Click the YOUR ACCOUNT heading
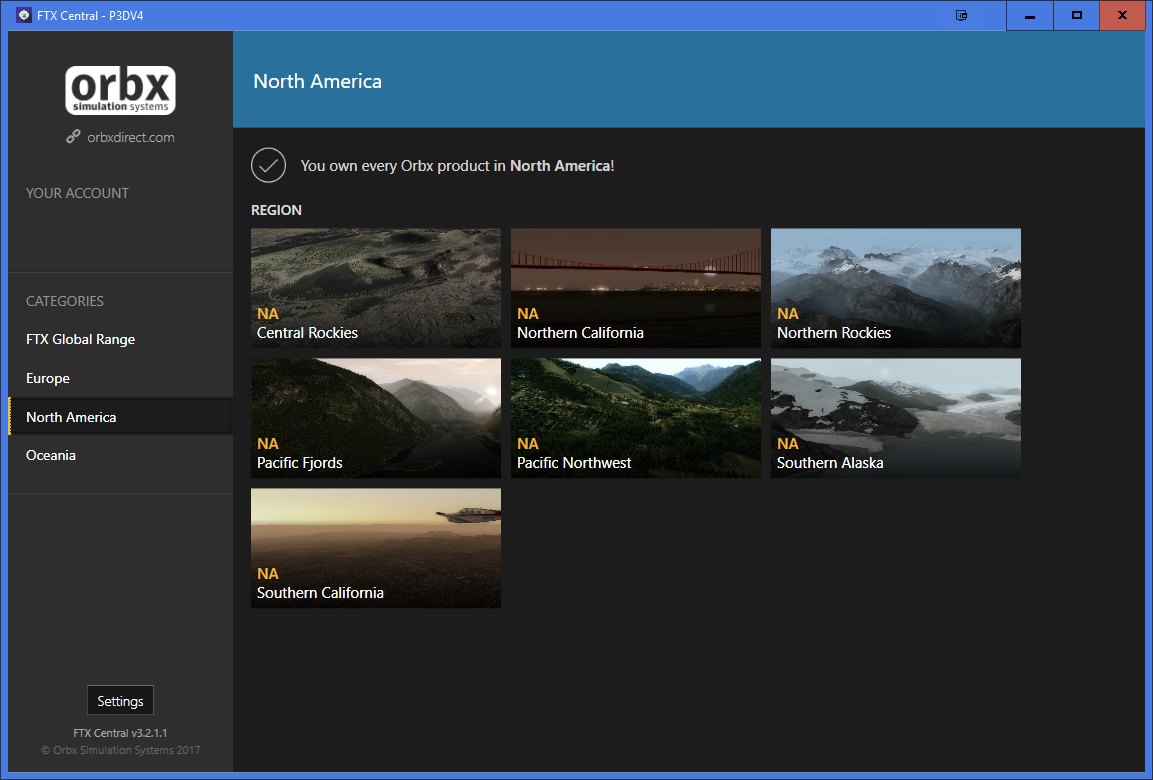Viewport: 1153px width, 780px height. click(x=77, y=193)
